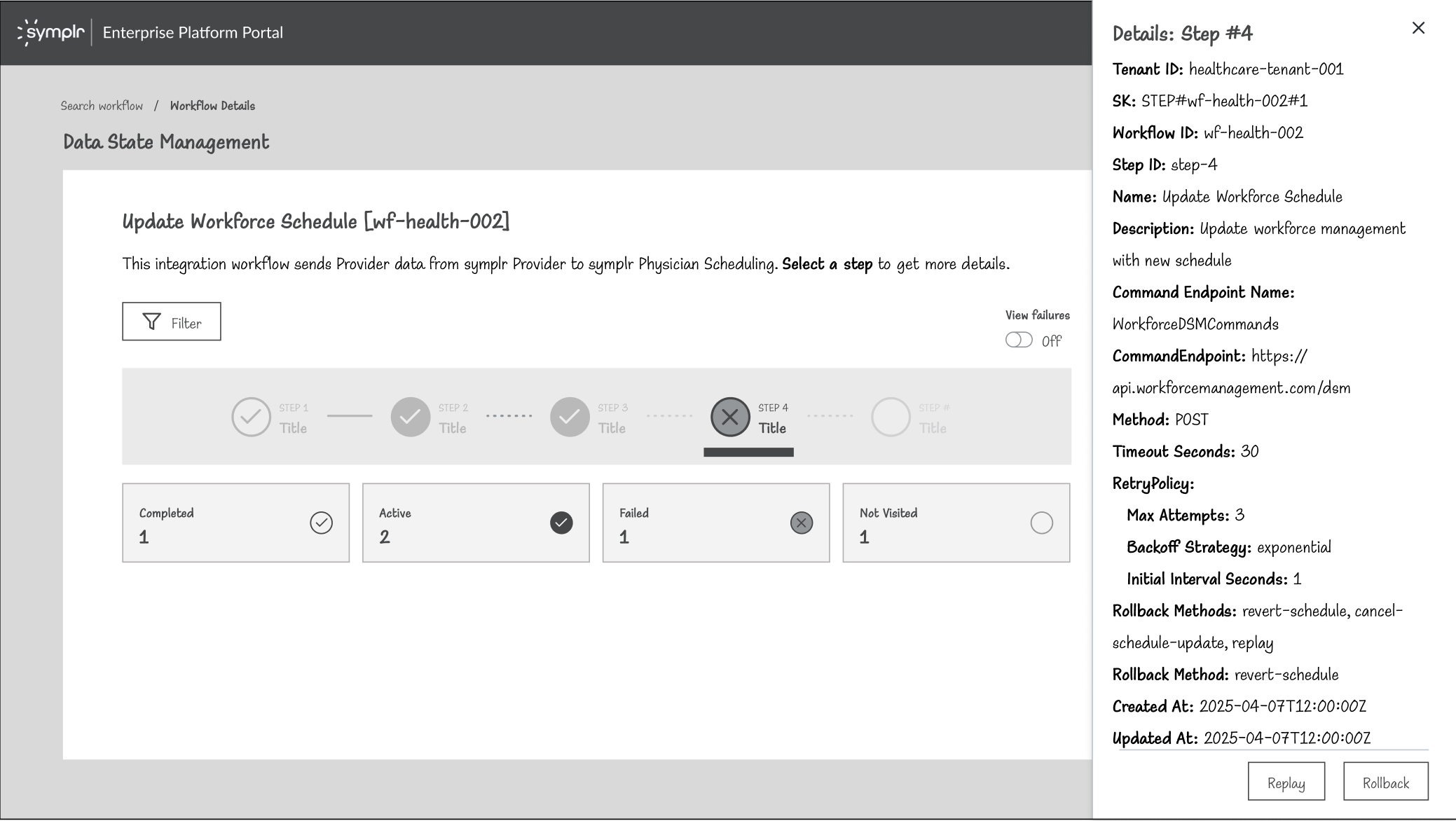1456x821 pixels.
Task: Open the Failed steps card
Action: [715, 523]
